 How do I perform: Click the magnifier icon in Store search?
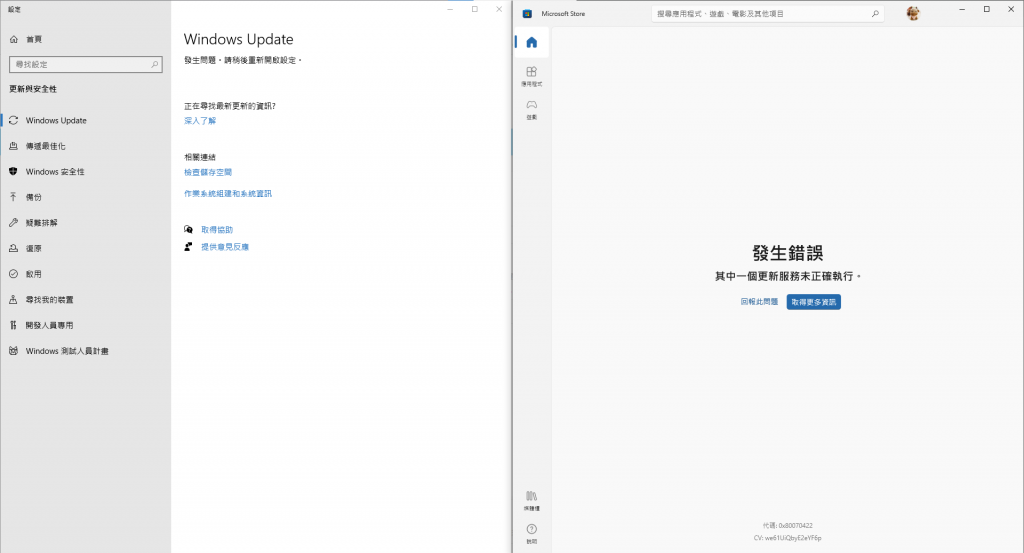tap(875, 14)
